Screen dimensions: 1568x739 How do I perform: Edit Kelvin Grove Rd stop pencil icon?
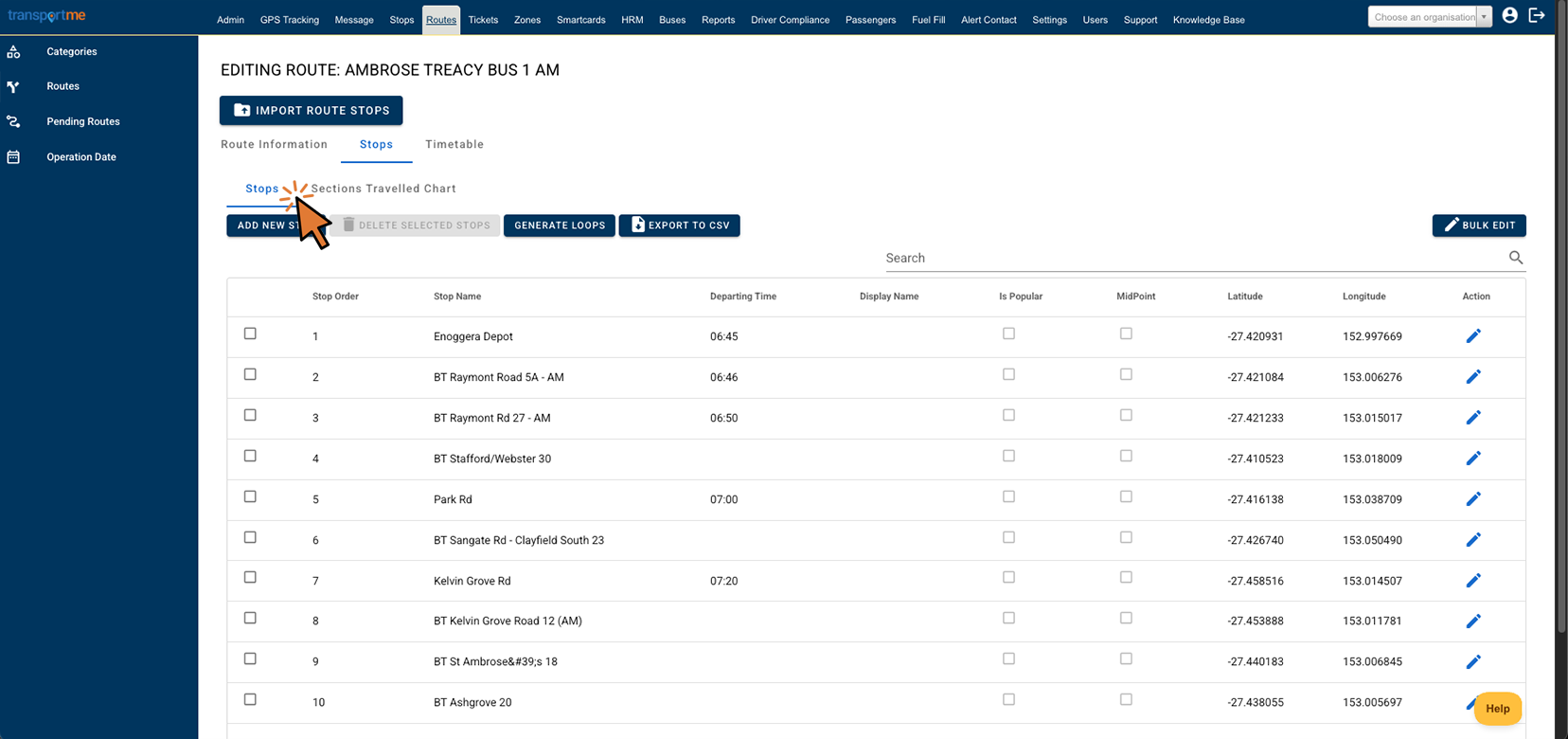[x=1473, y=581]
